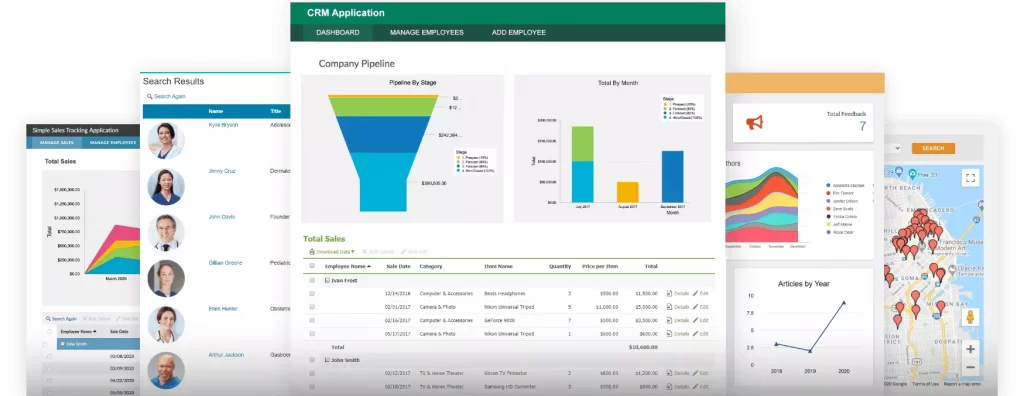1024x396 pixels.
Task: Open Arthur Jackson's profile link
Action: click(x=226, y=354)
